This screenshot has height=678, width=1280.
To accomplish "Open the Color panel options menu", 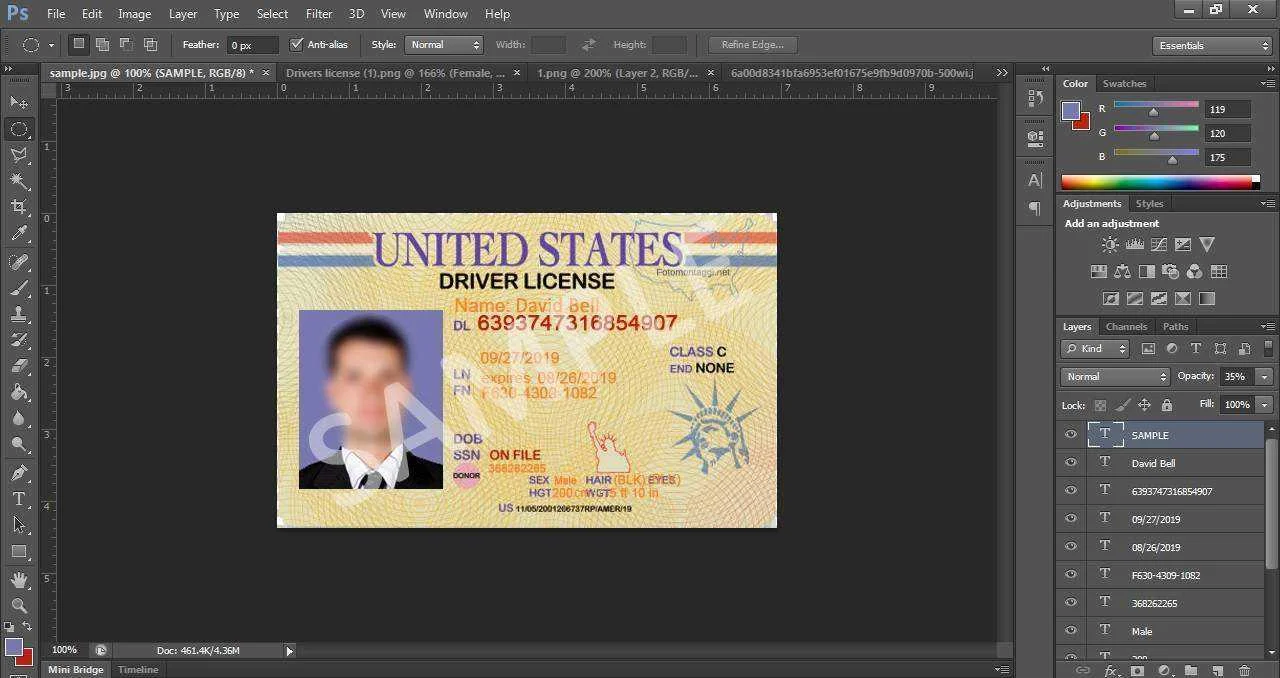I will [x=1270, y=84].
